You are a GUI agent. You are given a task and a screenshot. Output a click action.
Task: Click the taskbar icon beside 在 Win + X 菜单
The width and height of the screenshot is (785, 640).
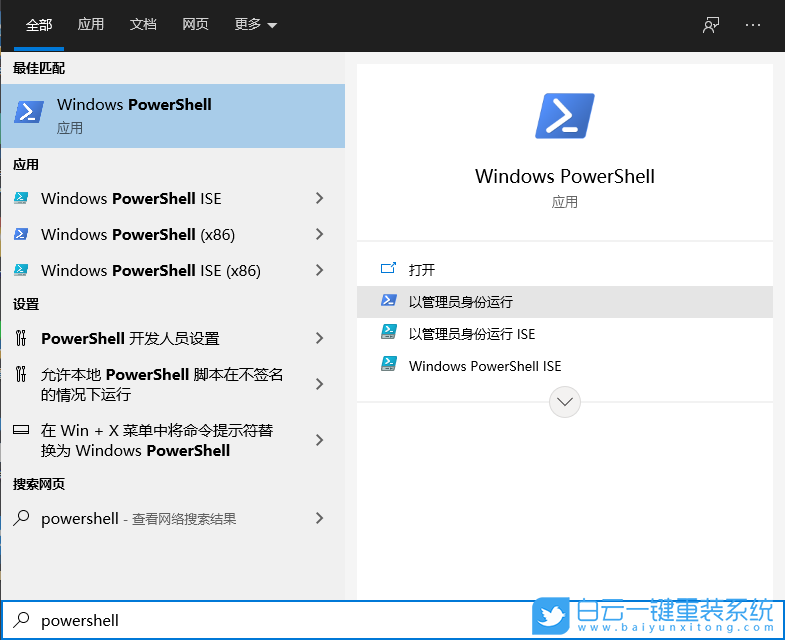21,430
